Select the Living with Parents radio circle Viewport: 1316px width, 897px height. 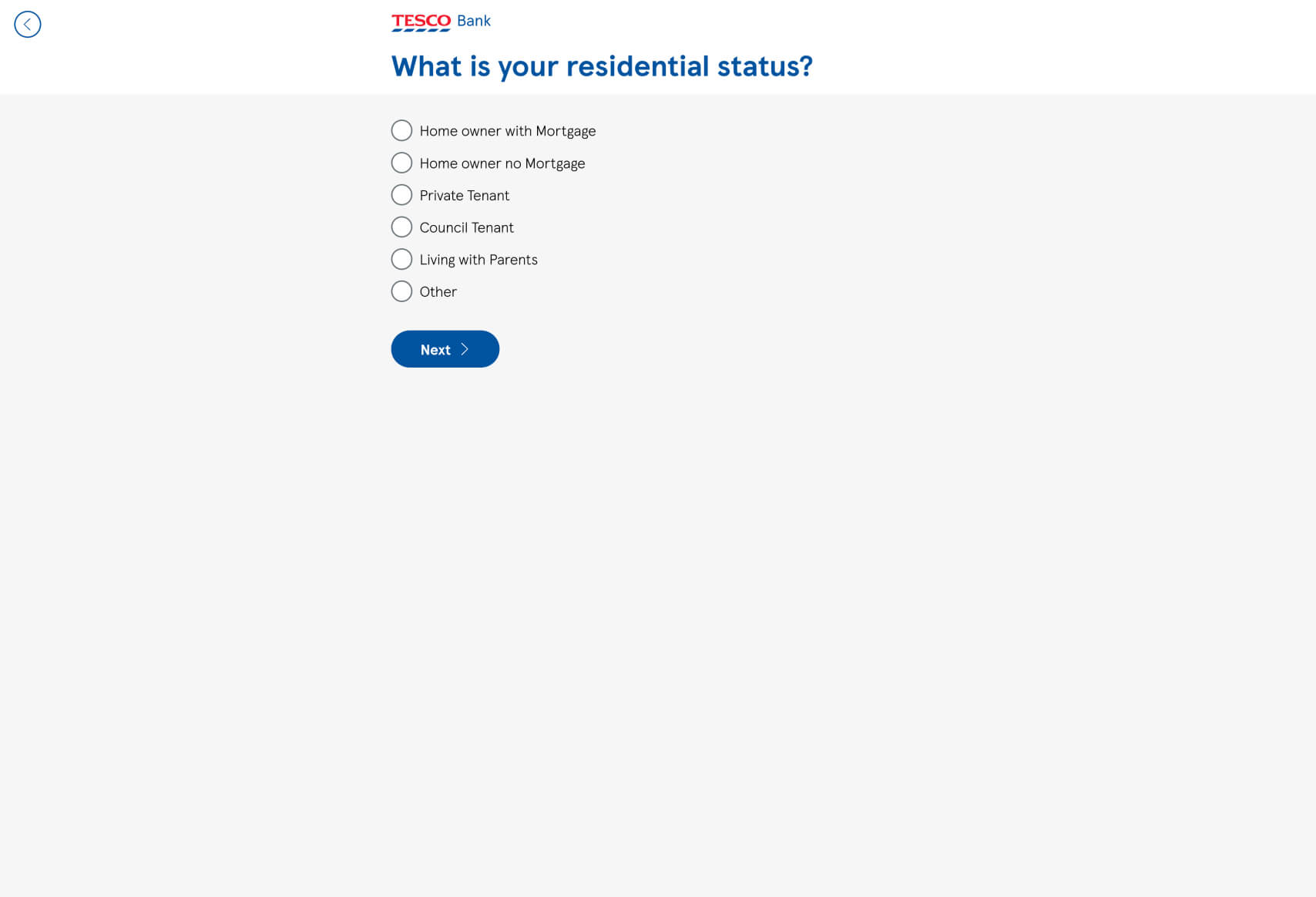pos(401,259)
